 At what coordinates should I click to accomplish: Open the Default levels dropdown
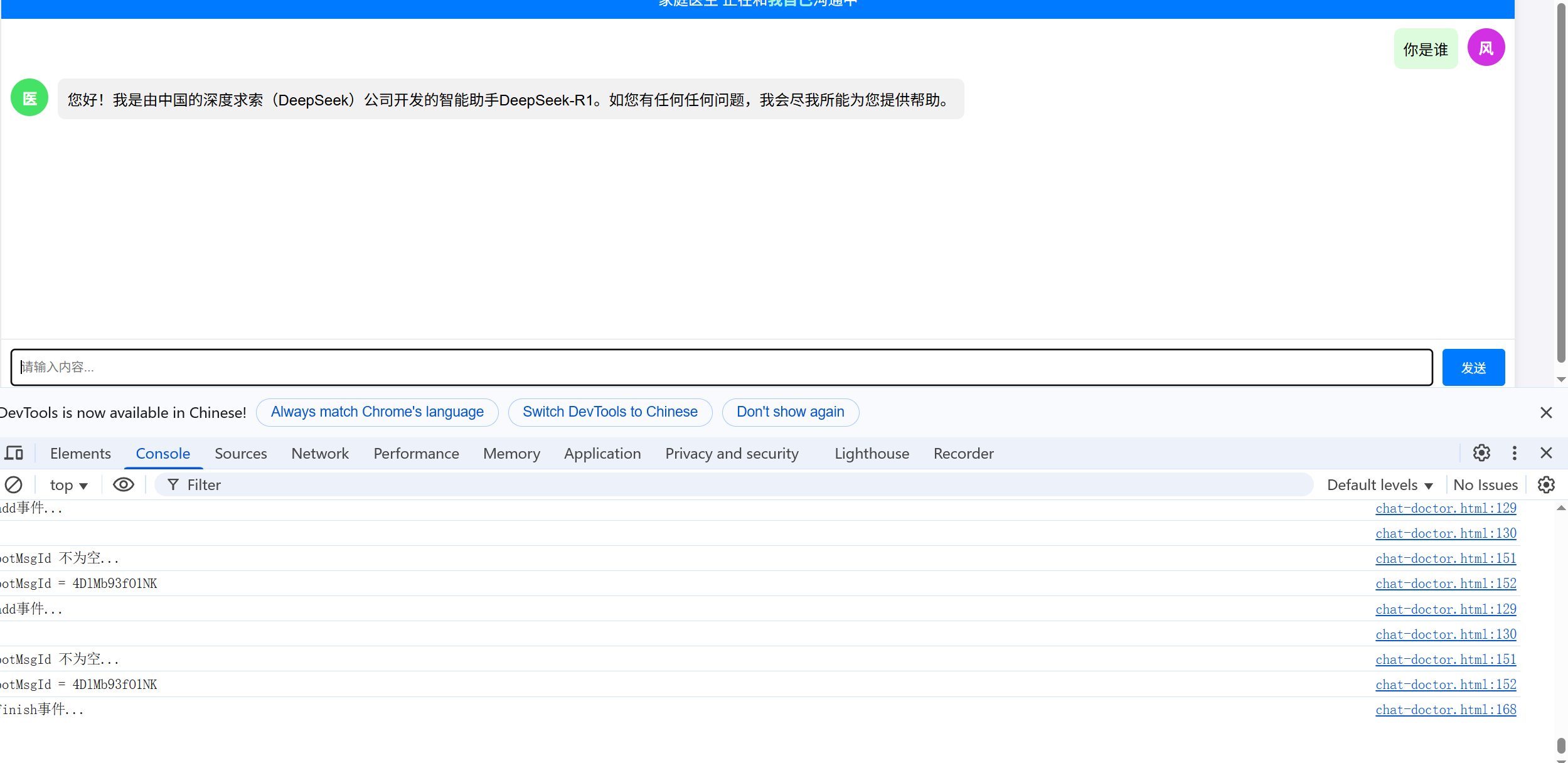(x=1380, y=485)
